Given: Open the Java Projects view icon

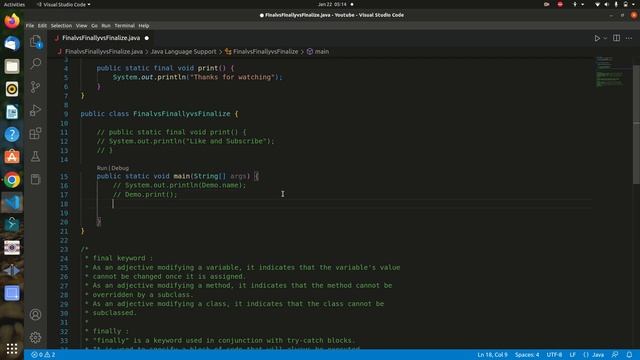Looking at the screenshot, I should (x=36, y=179).
